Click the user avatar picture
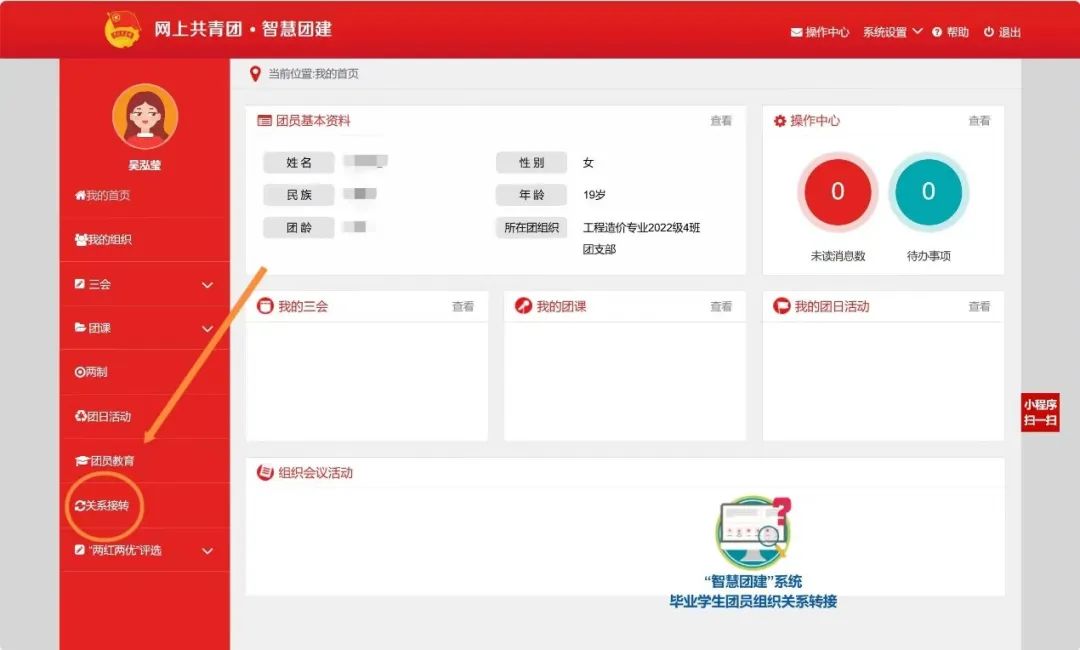 click(x=145, y=116)
